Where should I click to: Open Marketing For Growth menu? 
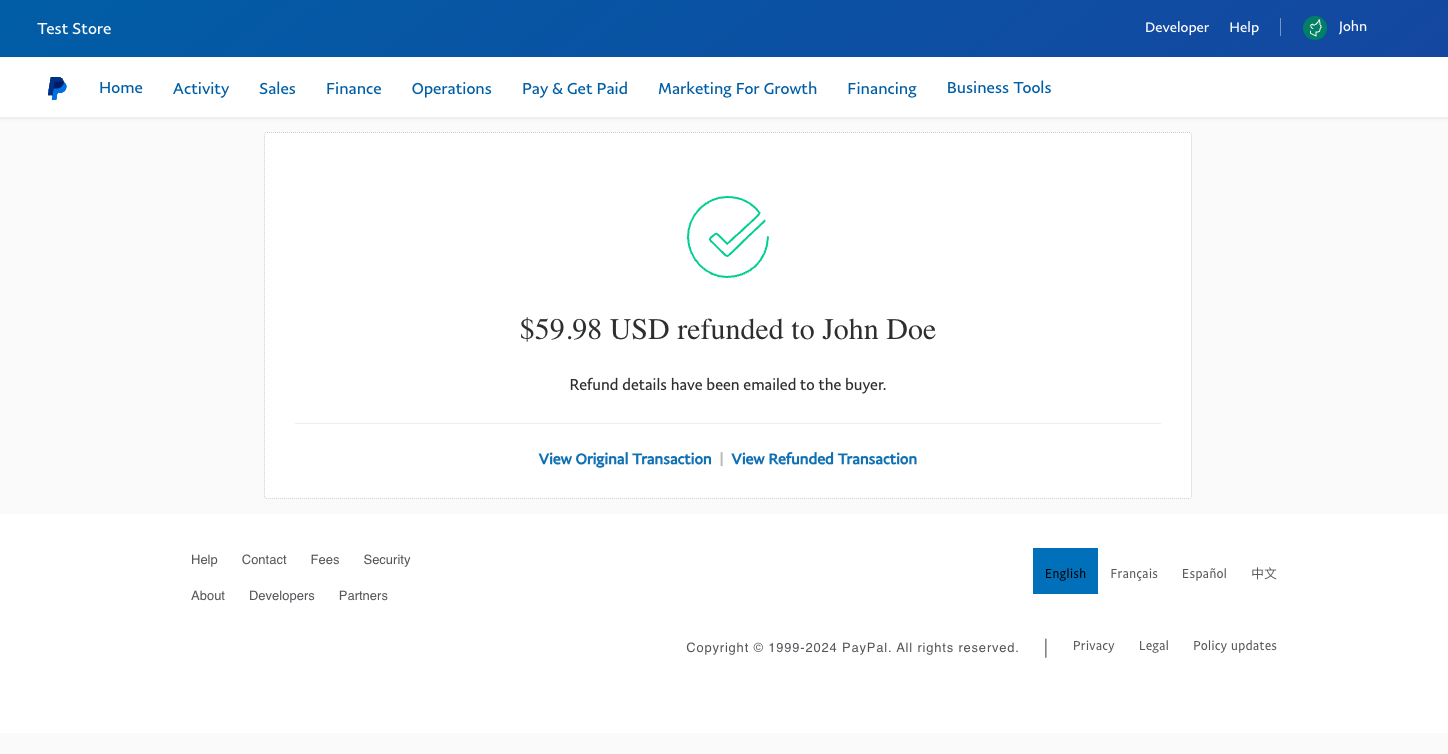(x=737, y=88)
